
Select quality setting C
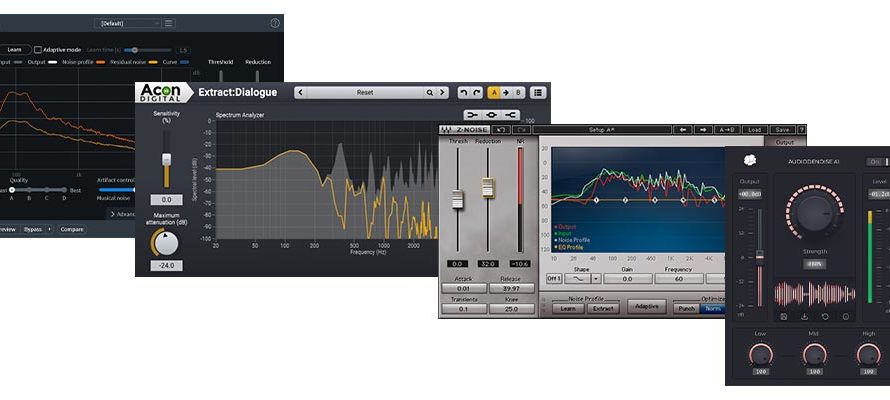click(47, 190)
